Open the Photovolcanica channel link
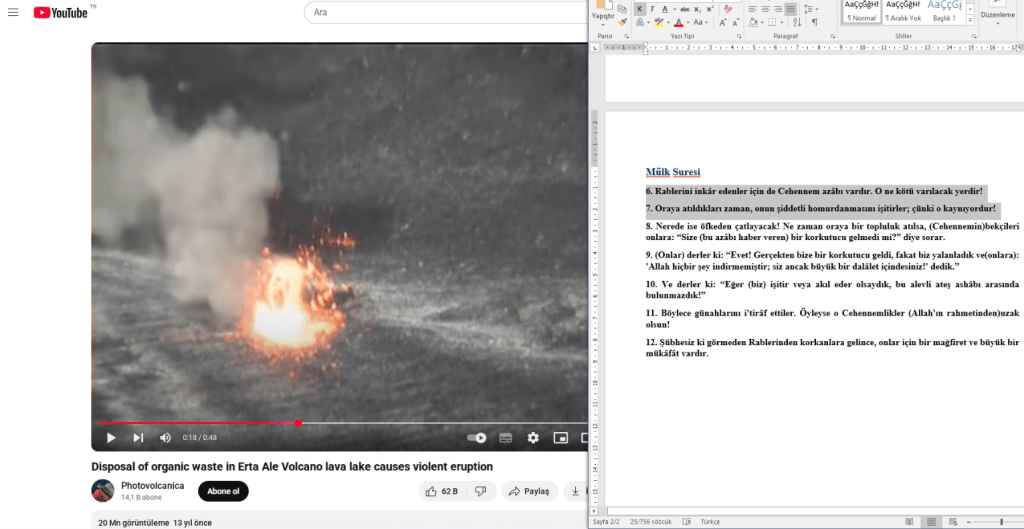Screen dimensions: 1024x529 (x=152, y=485)
